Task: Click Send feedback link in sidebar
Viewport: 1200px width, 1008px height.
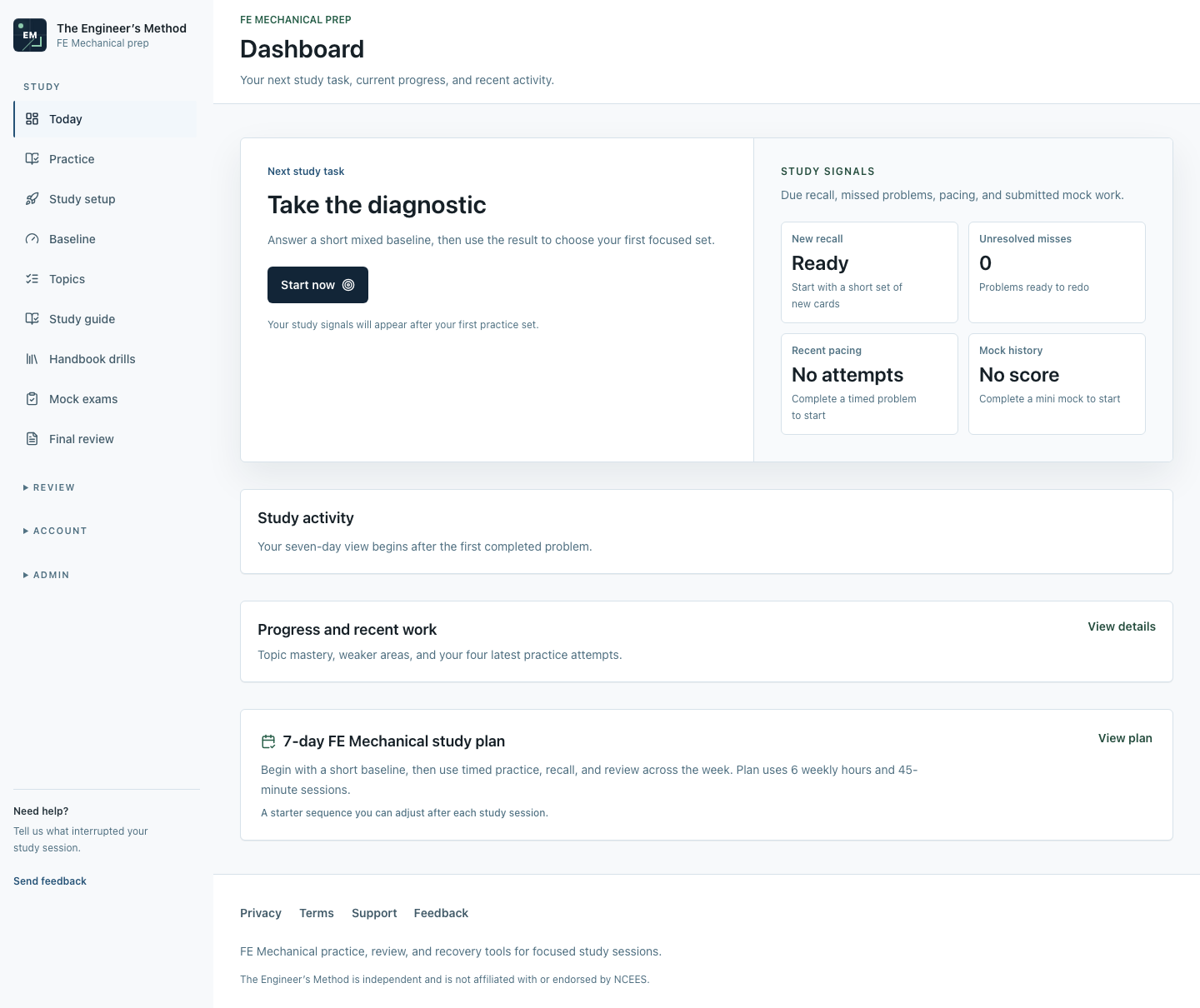Action: click(x=50, y=881)
